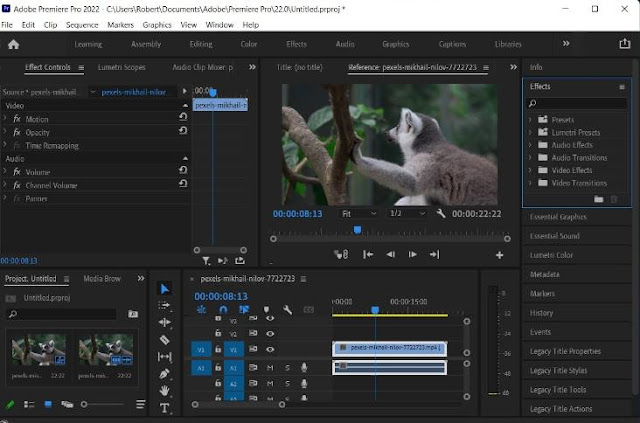The height and width of the screenshot is (423, 640).
Task: Open the 1/2 playback resolution dropdown
Action: tap(407, 214)
